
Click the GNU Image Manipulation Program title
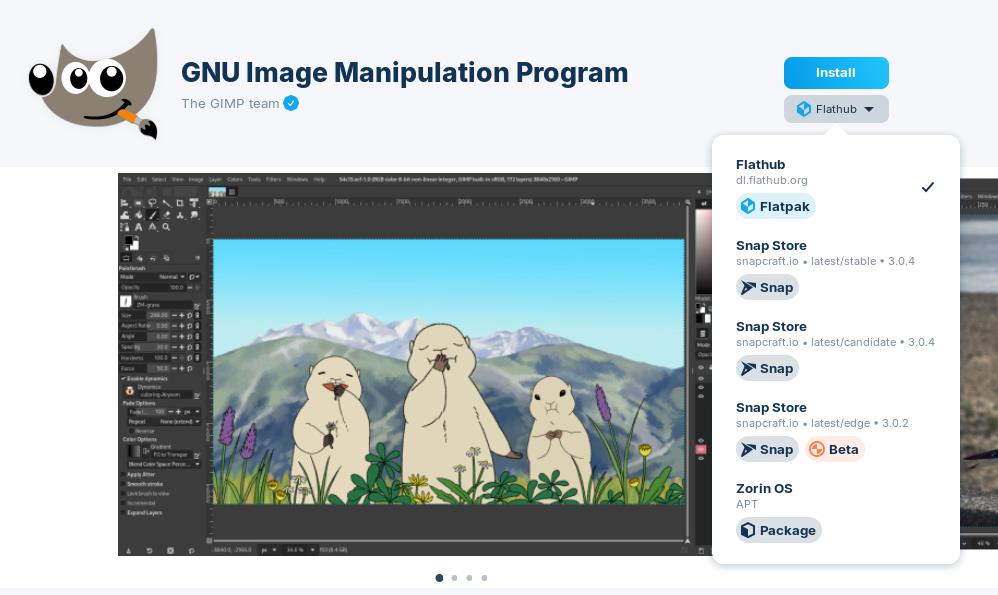(404, 73)
